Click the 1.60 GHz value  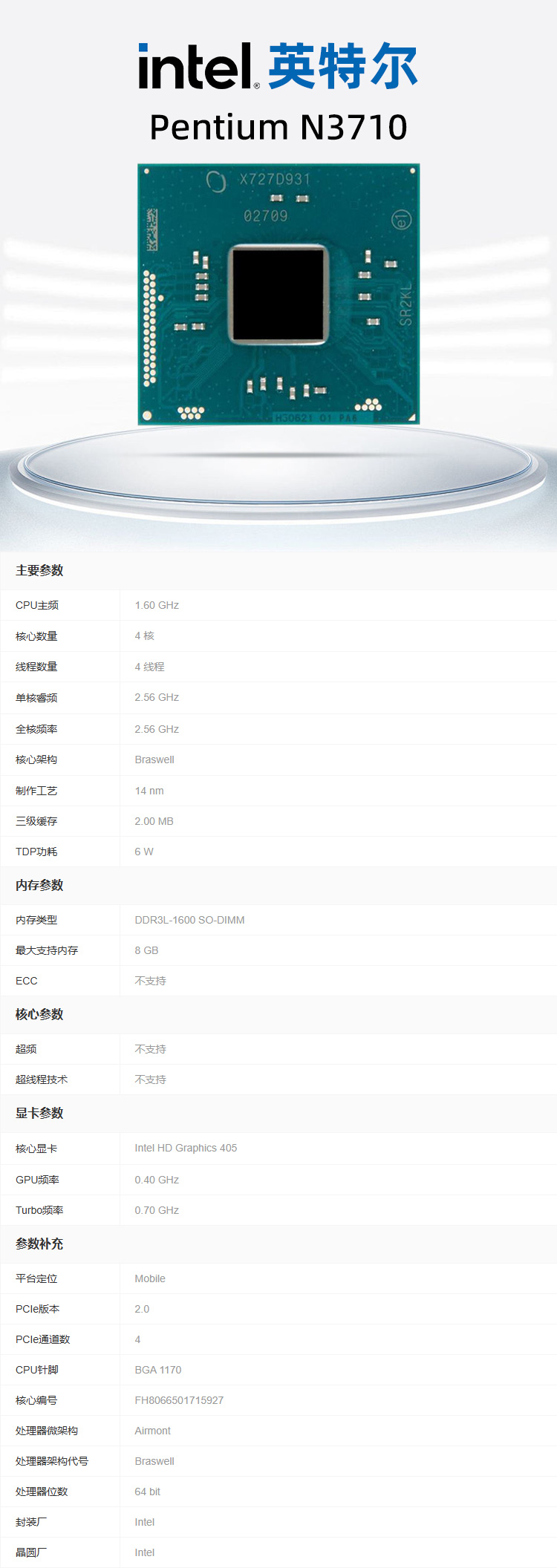(x=157, y=605)
